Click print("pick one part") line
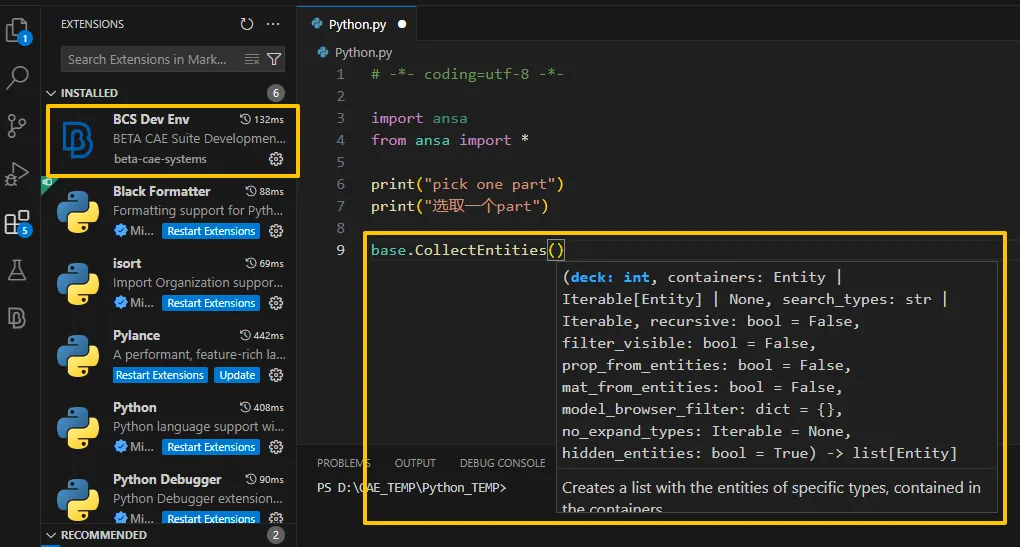Viewport: 1020px width, 547px height. tap(467, 185)
